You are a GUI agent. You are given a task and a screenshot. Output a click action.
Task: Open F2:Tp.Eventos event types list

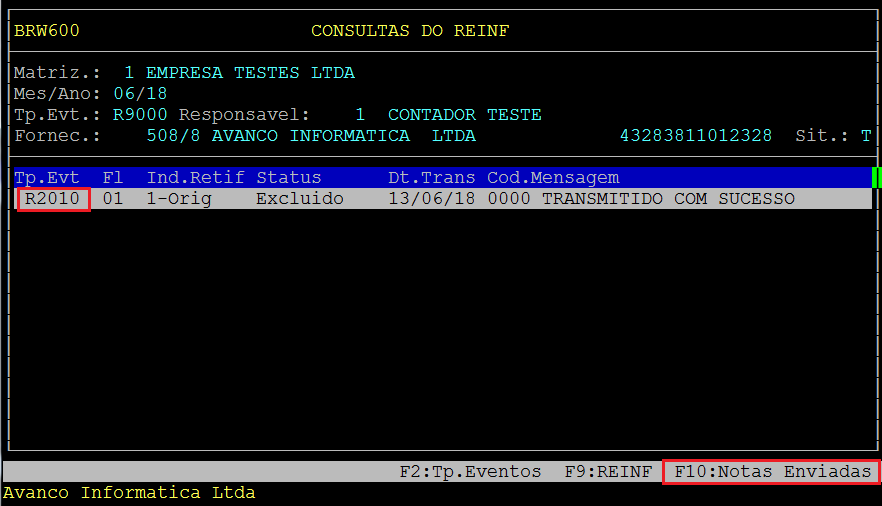(x=470, y=471)
